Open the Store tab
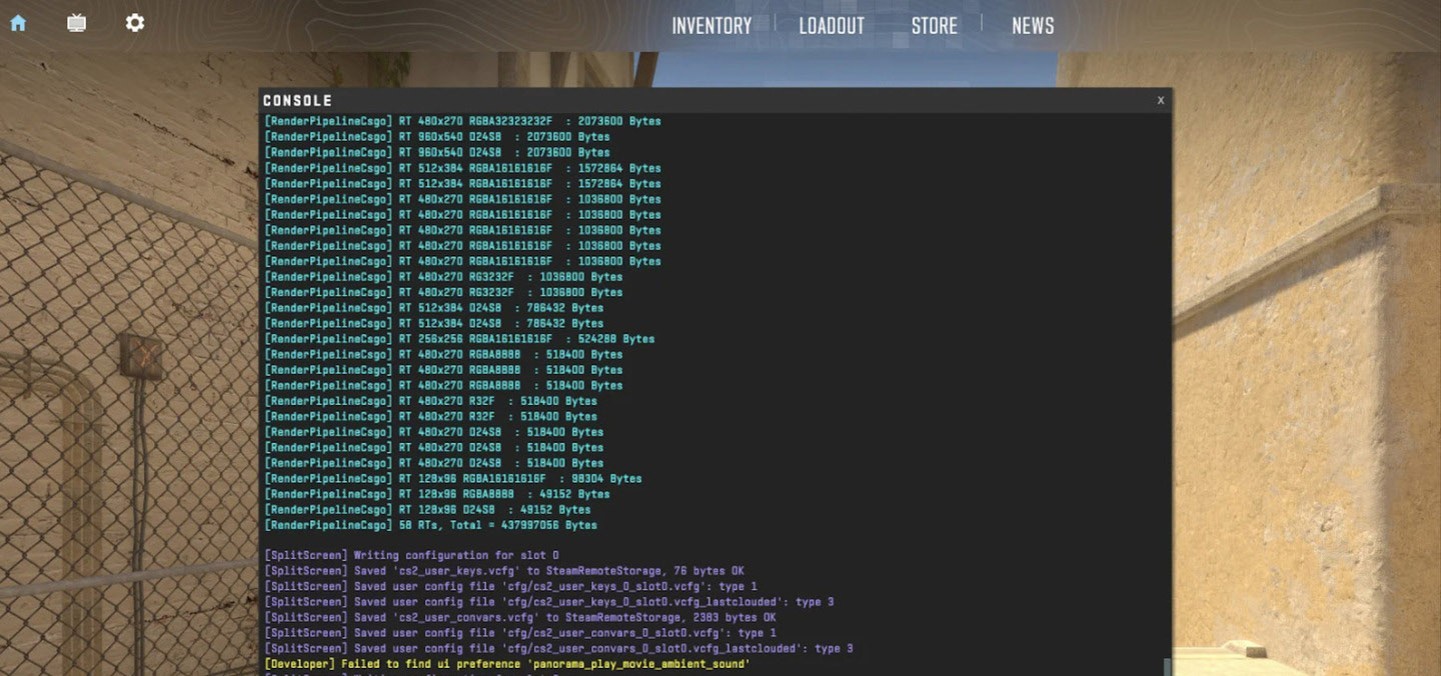The width and height of the screenshot is (1441, 676). [934, 26]
